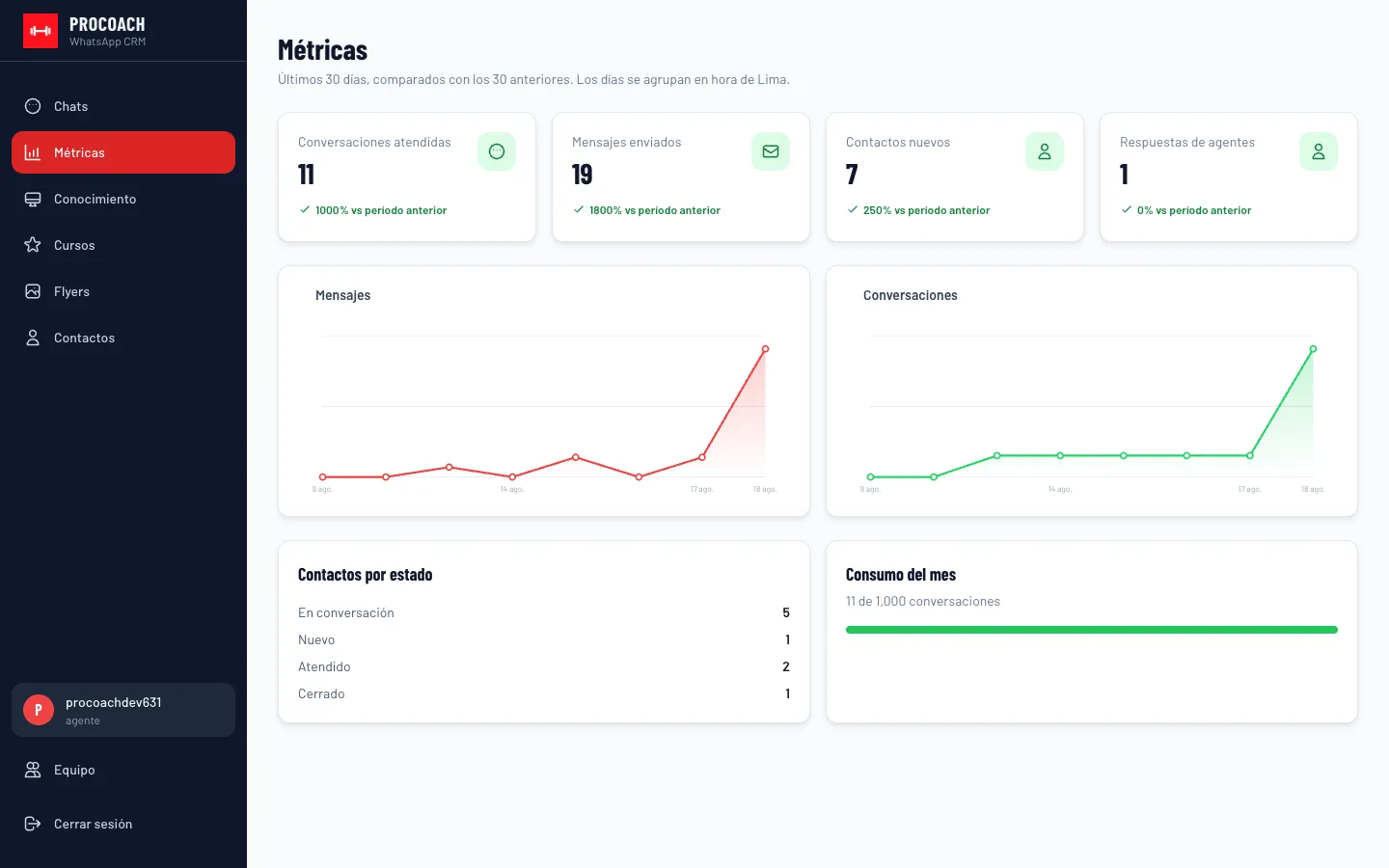Click the last green point on Conversaciones chart

point(1313,349)
